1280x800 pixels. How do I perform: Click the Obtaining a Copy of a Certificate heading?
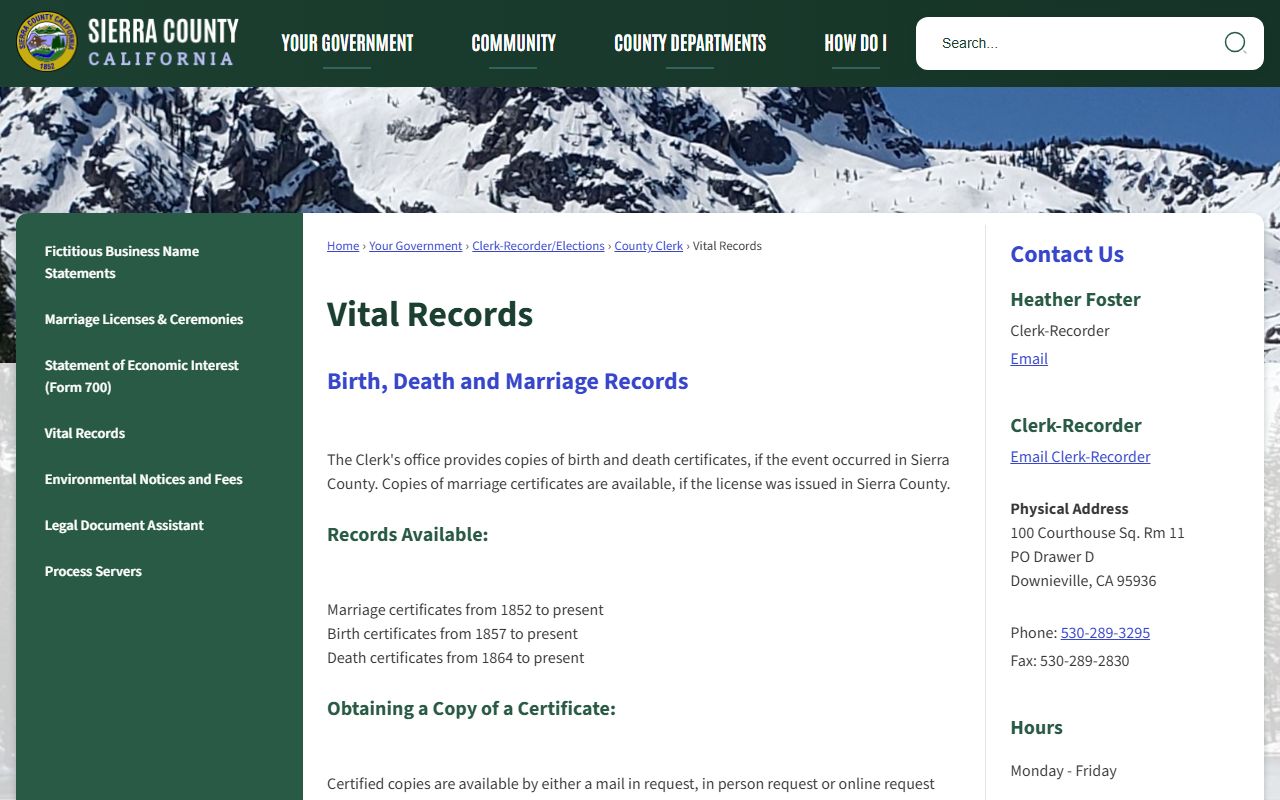[471, 708]
